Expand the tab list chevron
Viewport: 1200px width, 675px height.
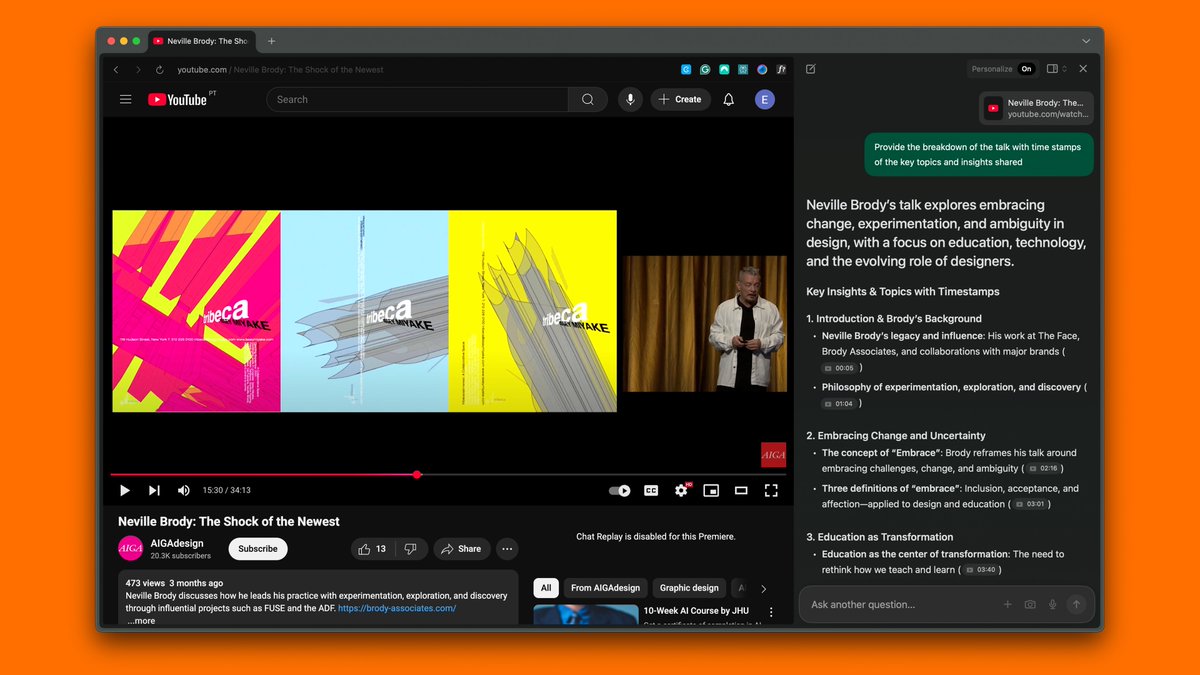point(1086,41)
